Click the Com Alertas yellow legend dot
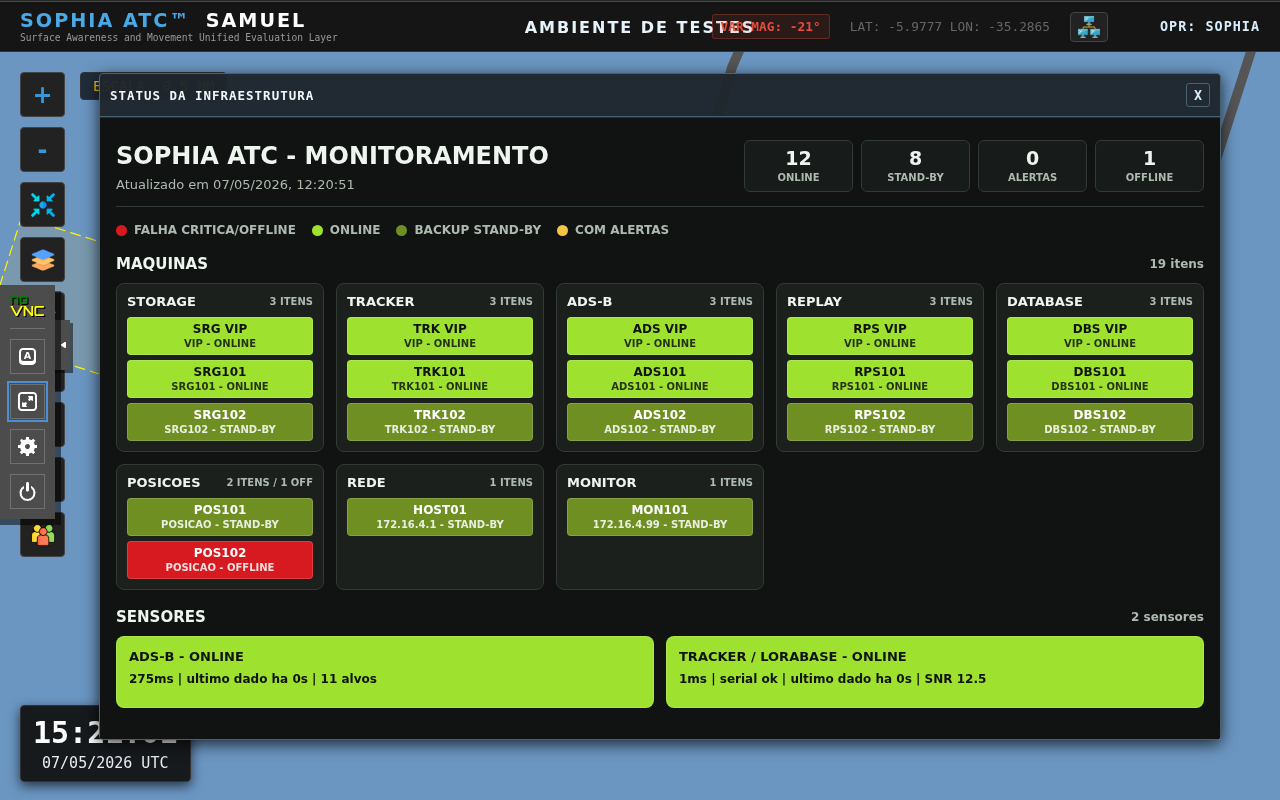 (563, 230)
